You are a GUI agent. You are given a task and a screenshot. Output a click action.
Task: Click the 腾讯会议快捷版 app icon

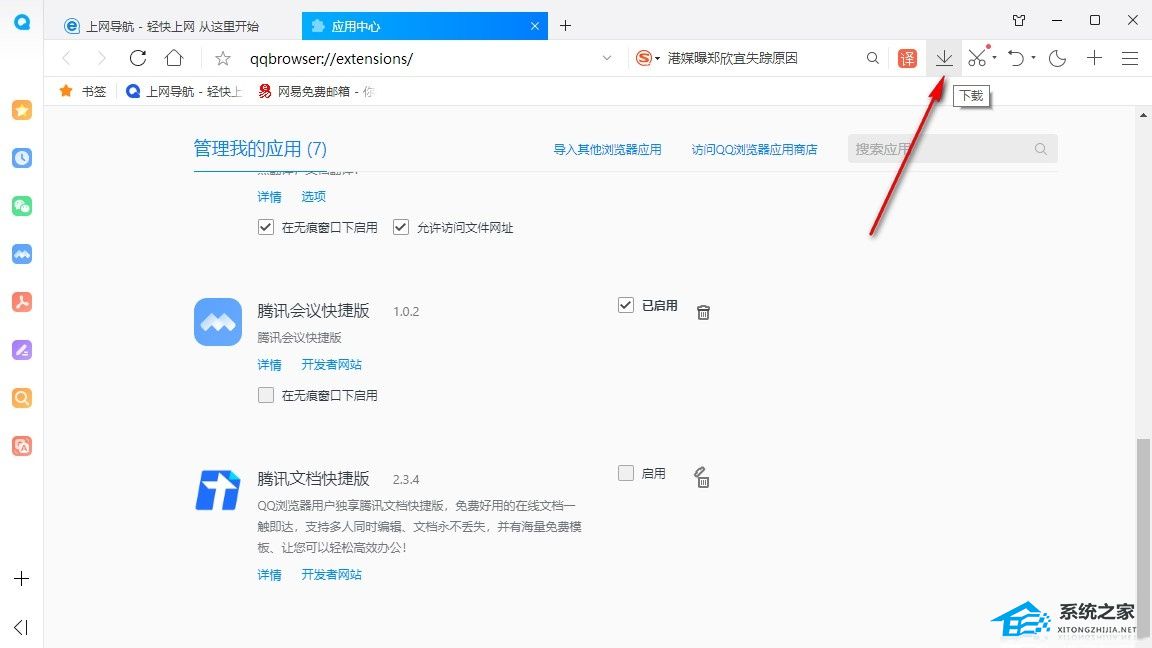217,322
